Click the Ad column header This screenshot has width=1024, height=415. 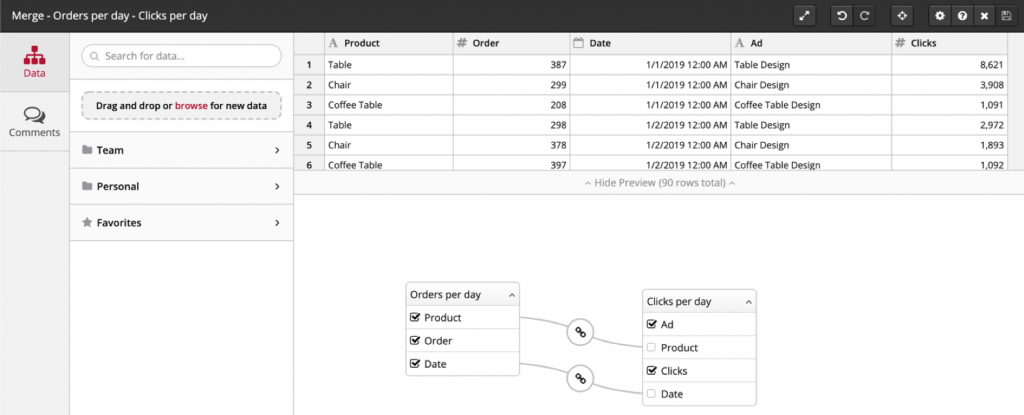click(811, 43)
